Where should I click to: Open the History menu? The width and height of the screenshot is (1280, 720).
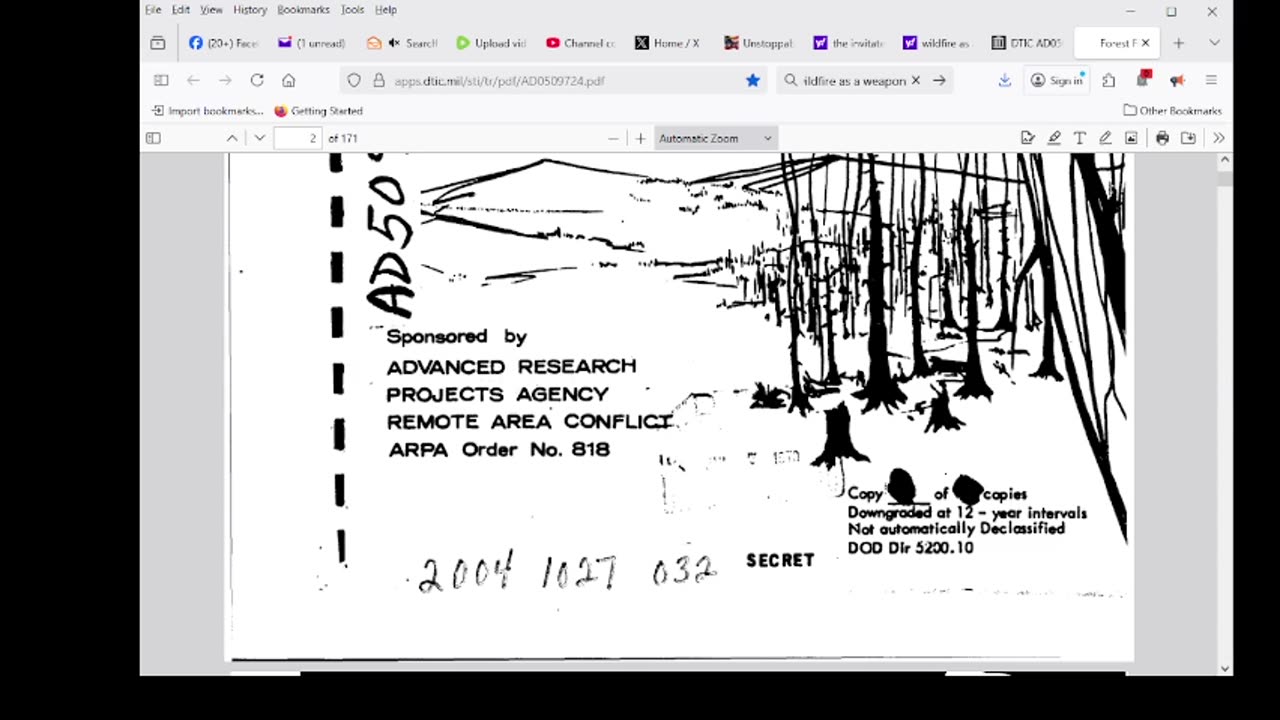point(250,10)
